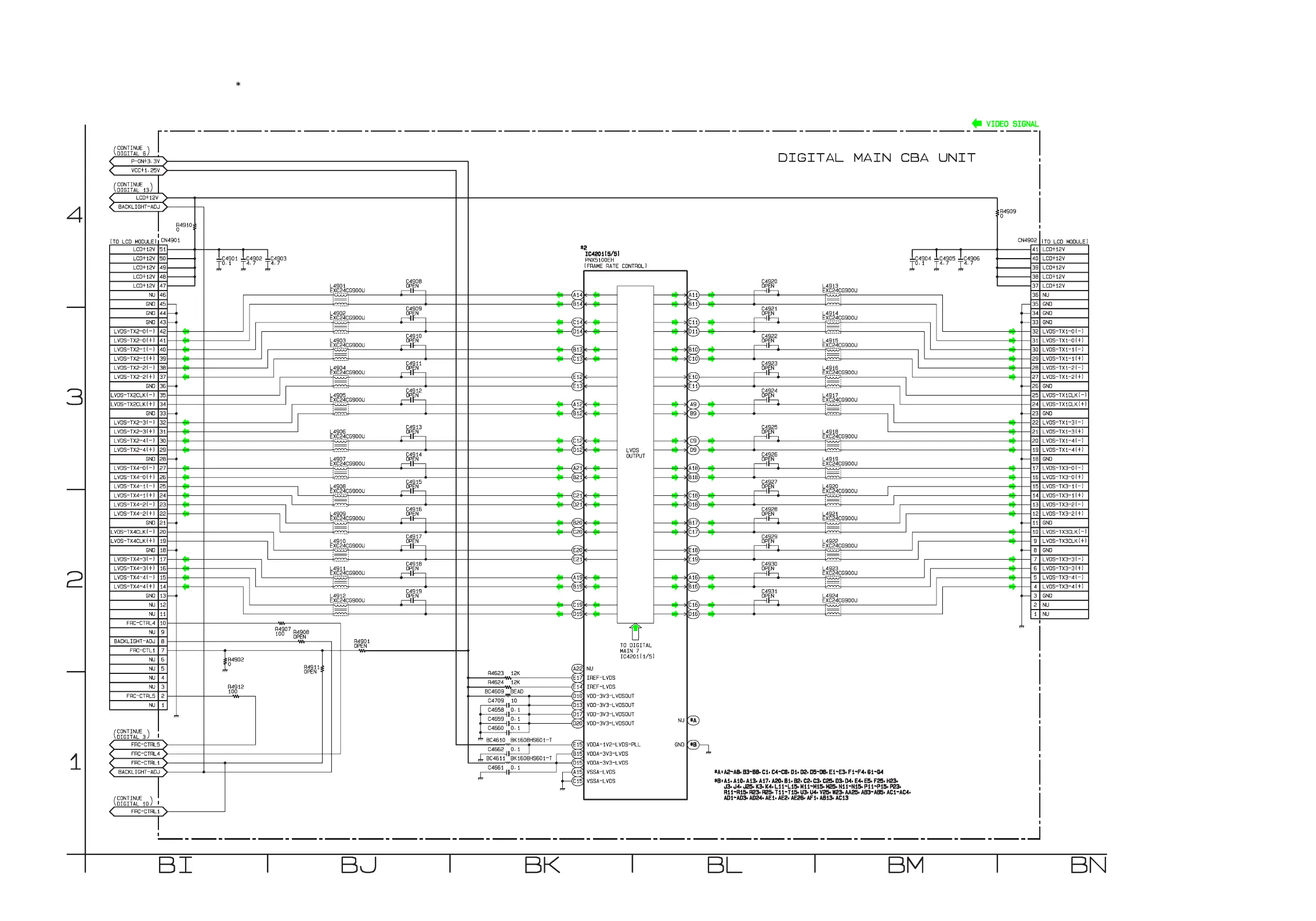Click the FRC-CTRL5 continue arrow for Digital 3
Image resolution: width=1316 pixels, height=921 pixels.
coord(138,745)
